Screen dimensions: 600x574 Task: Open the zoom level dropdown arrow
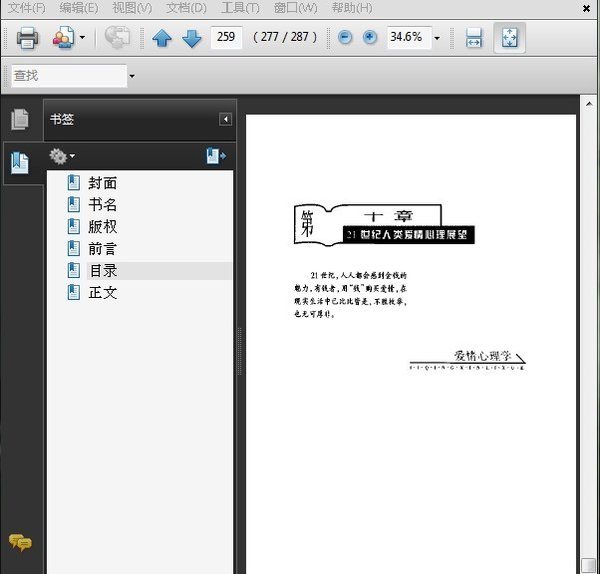pos(437,38)
